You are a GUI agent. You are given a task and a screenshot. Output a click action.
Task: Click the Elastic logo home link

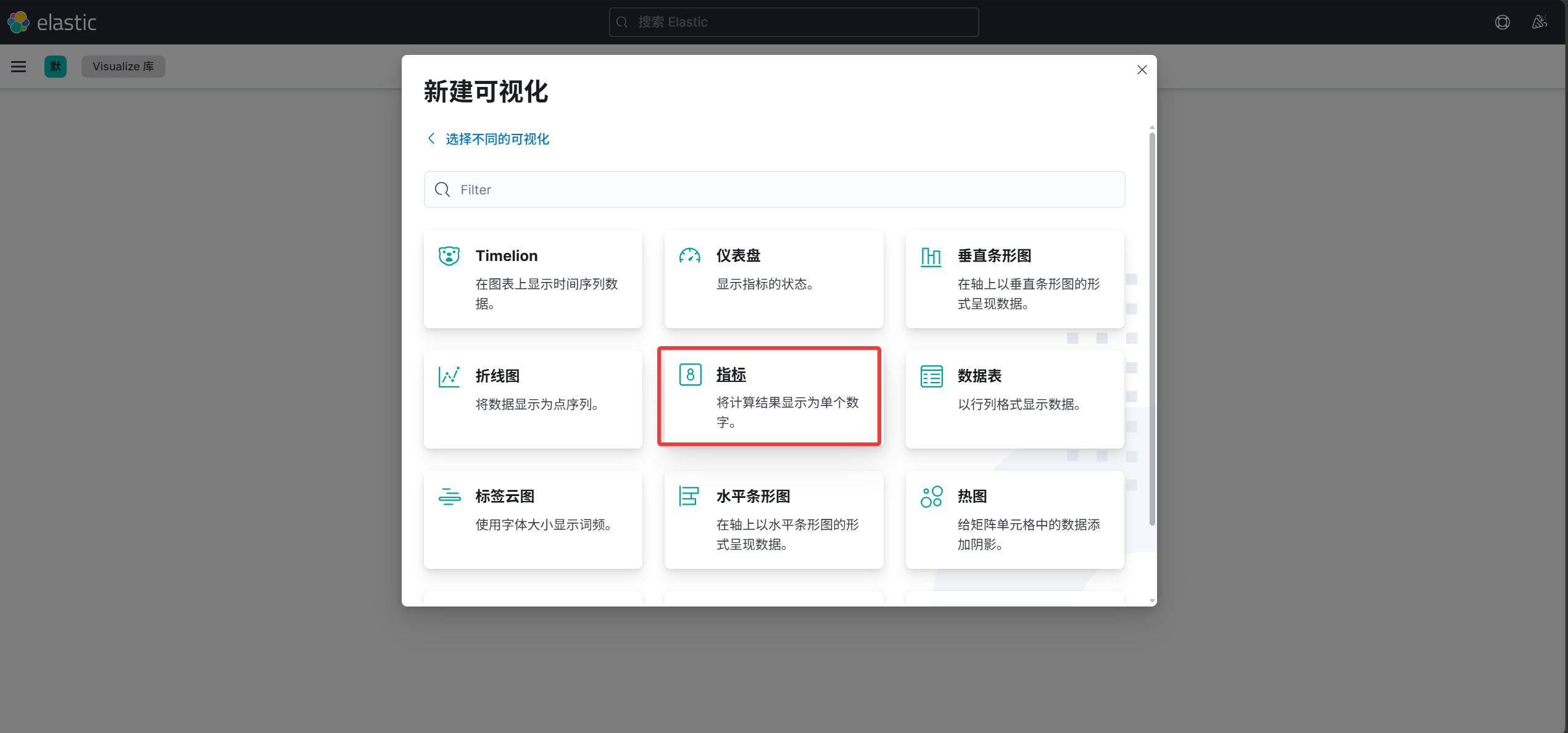click(x=52, y=22)
